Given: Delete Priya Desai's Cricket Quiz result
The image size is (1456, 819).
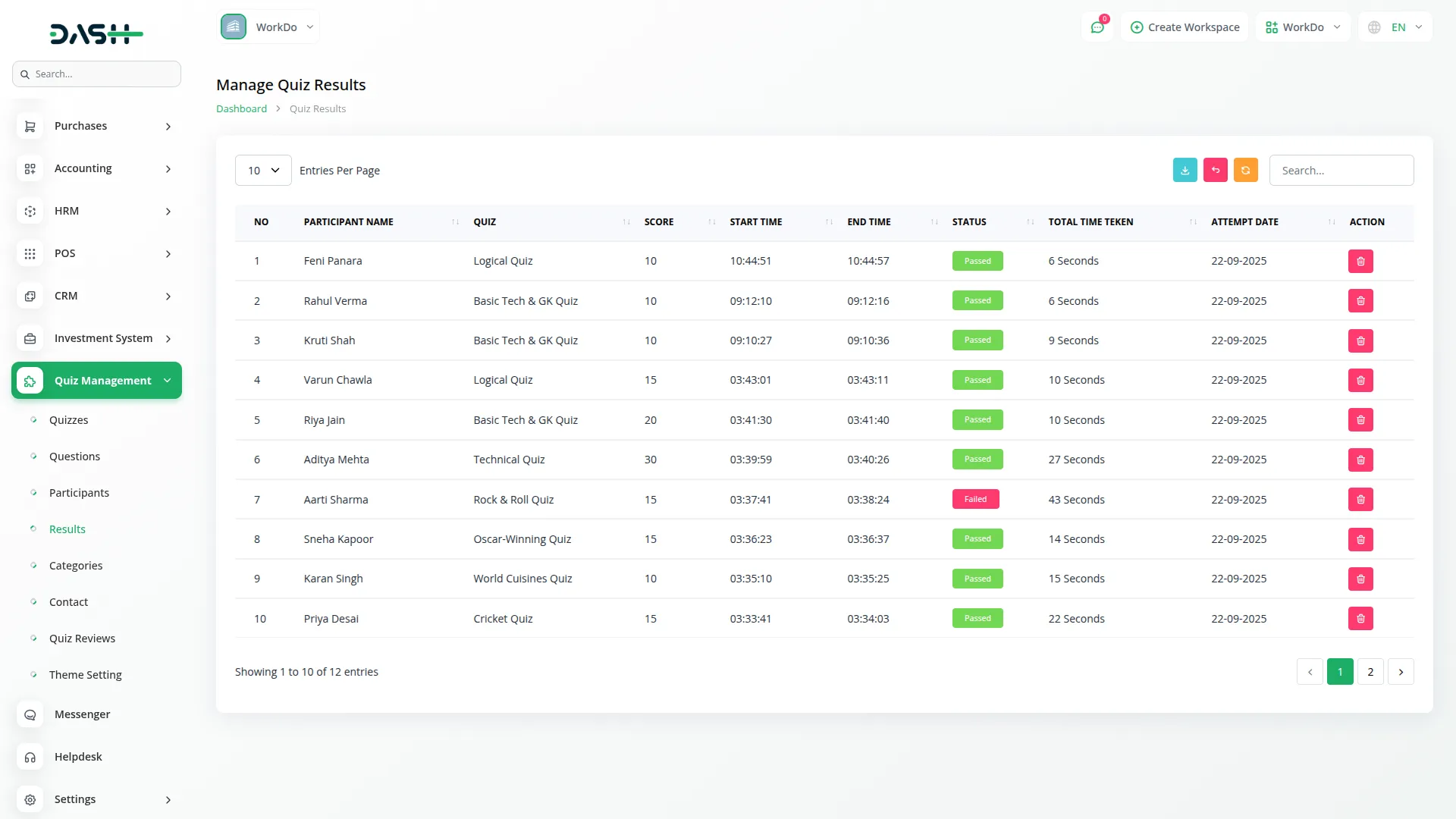Looking at the screenshot, I should click(1360, 619).
